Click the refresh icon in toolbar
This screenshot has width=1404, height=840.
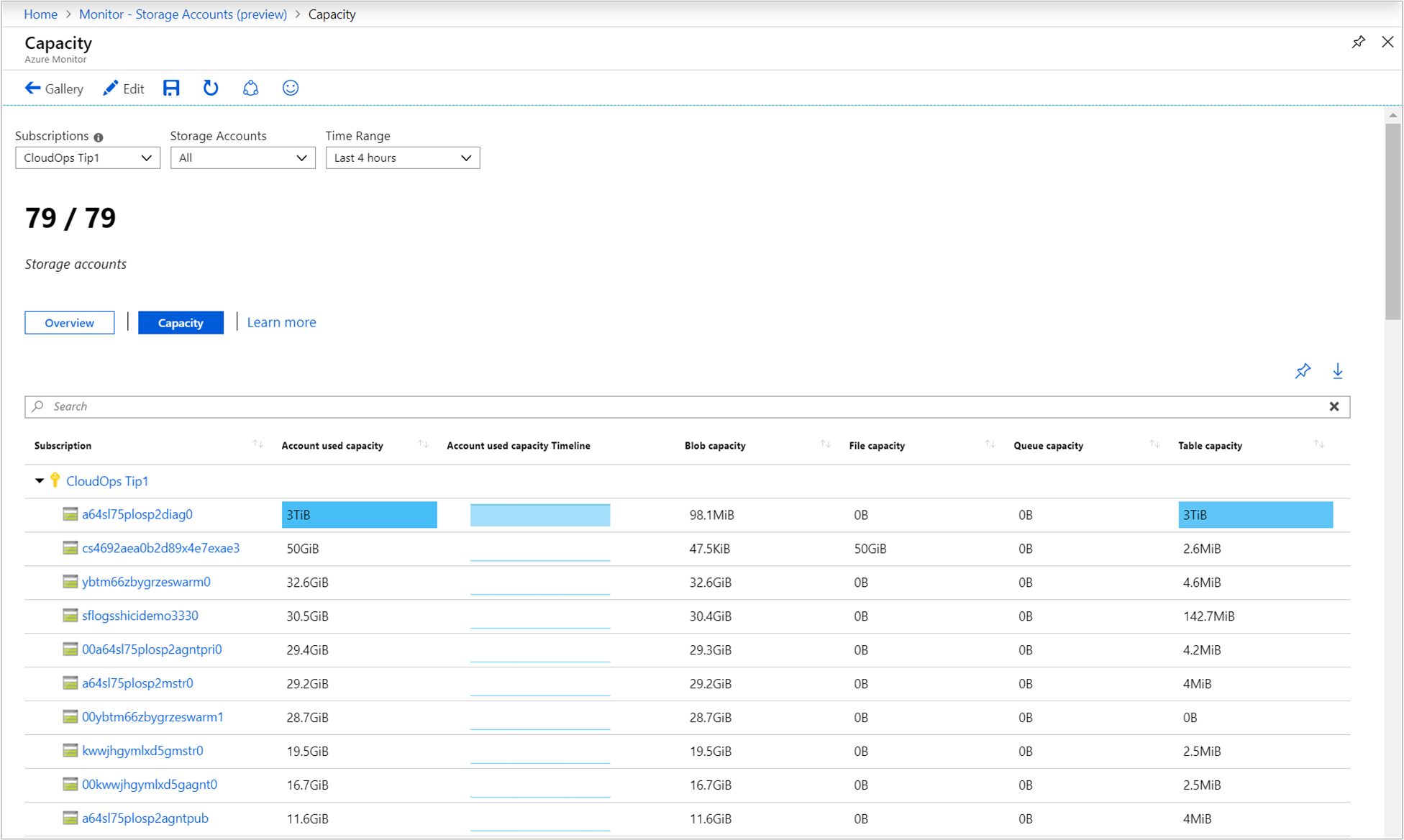pyautogui.click(x=211, y=89)
